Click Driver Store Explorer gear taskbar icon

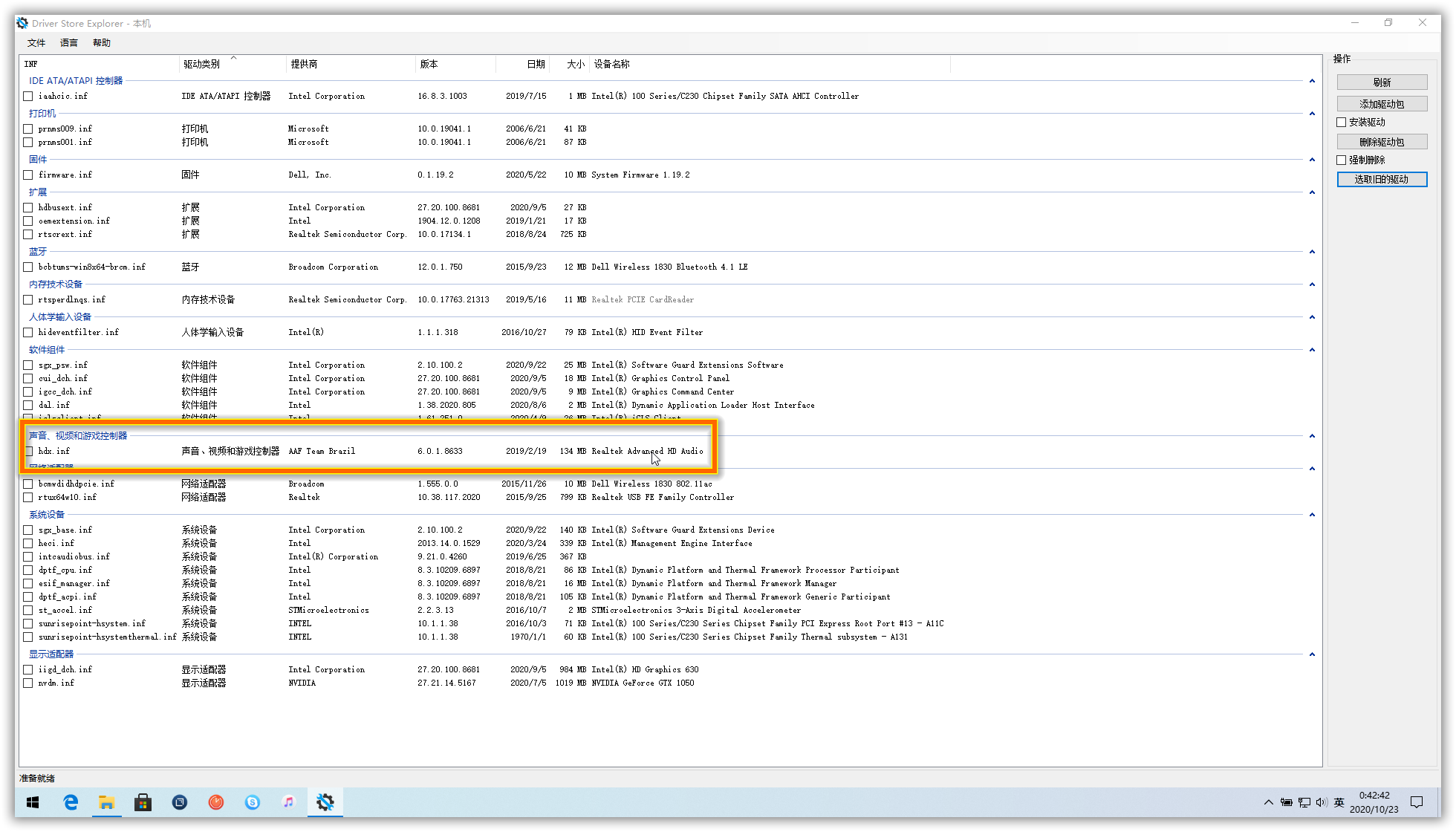pyautogui.click(x=325, y=802)
